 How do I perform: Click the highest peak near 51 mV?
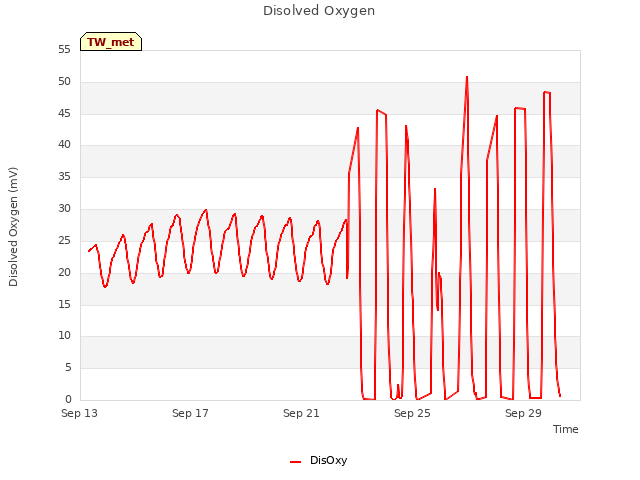pos(467,77)
